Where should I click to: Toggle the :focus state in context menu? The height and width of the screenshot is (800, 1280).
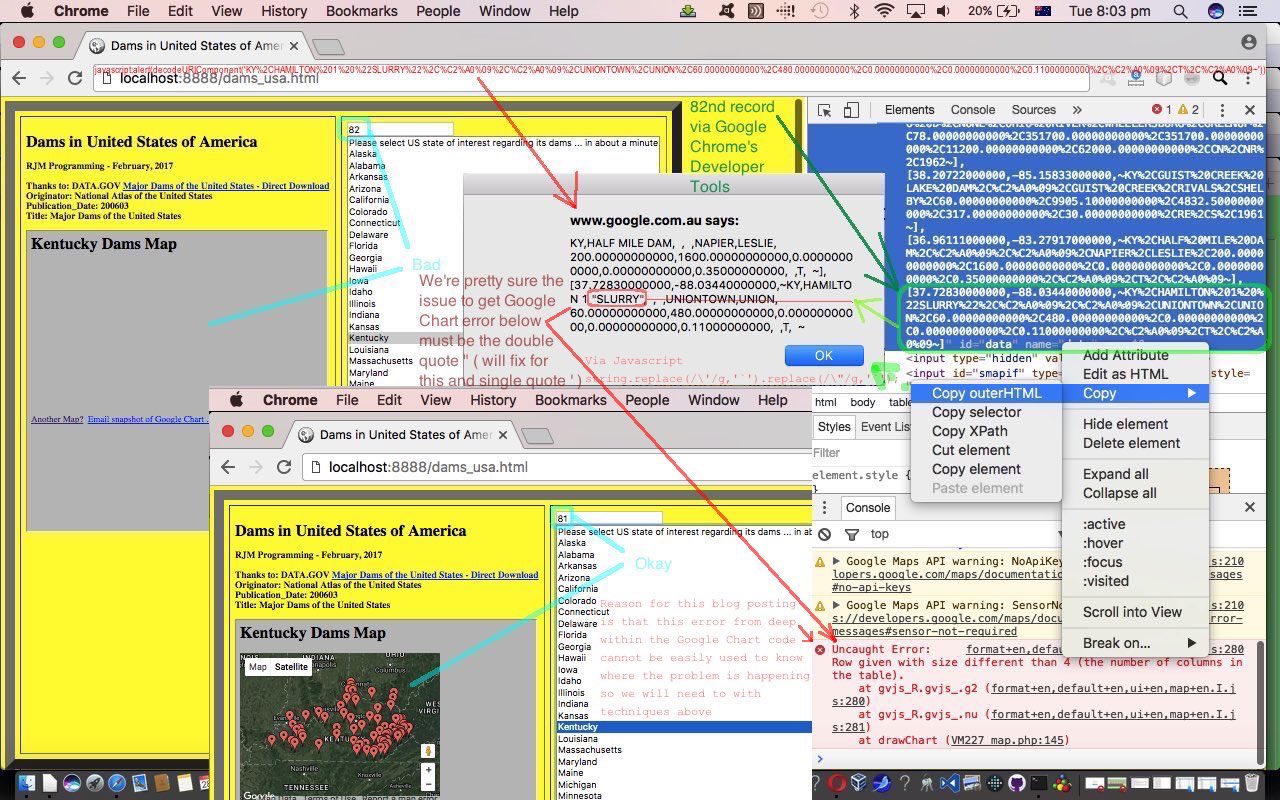[1138, 562]
